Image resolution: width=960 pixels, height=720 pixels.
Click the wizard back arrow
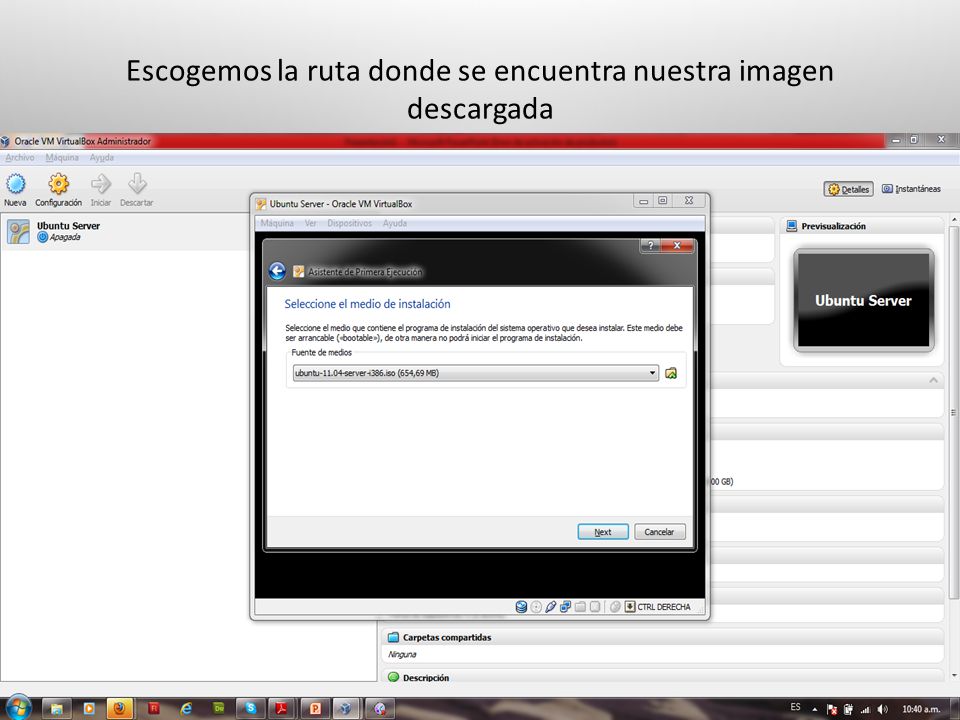(277, 271)
